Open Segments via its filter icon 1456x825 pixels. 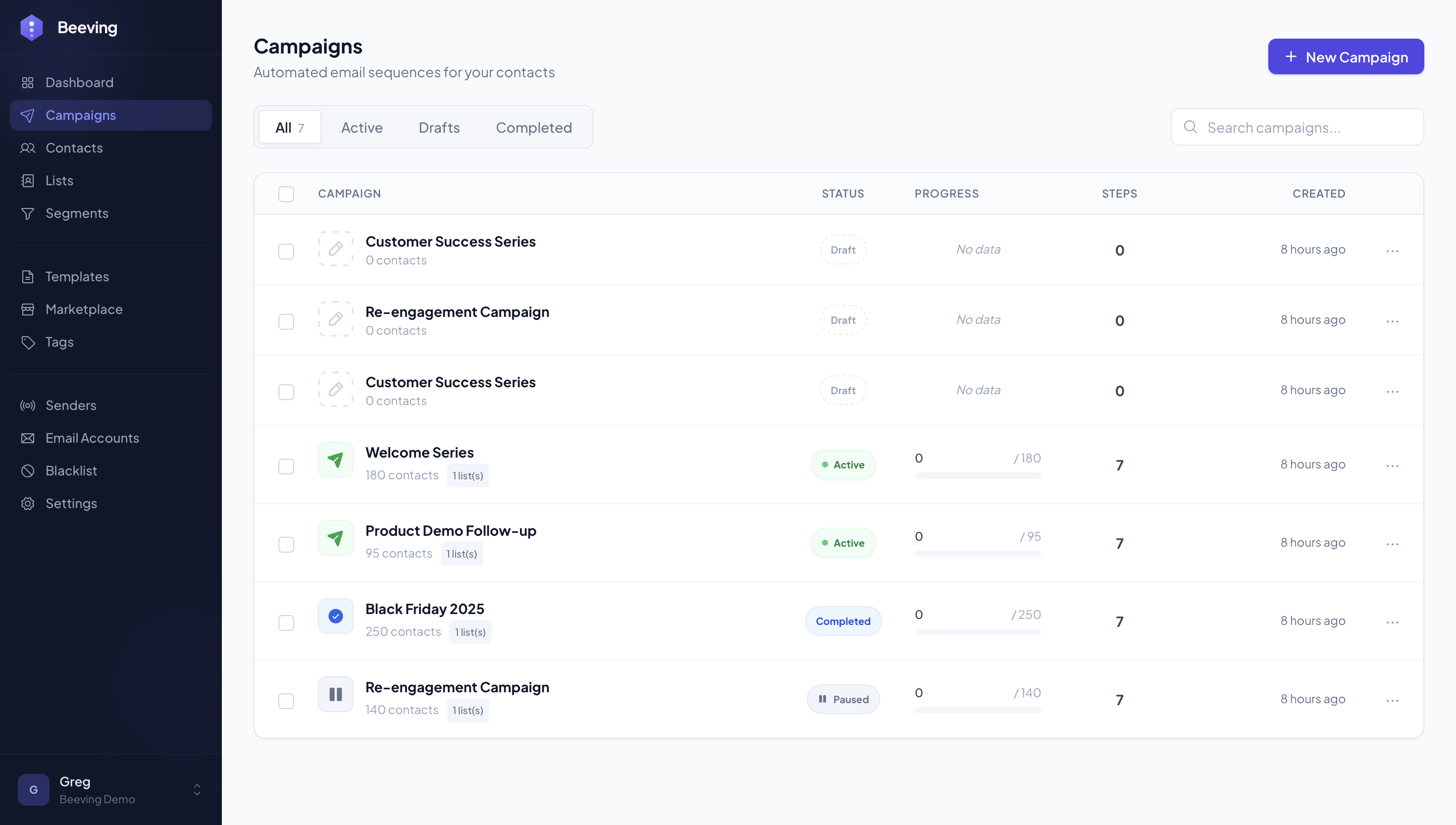point(28,213)
